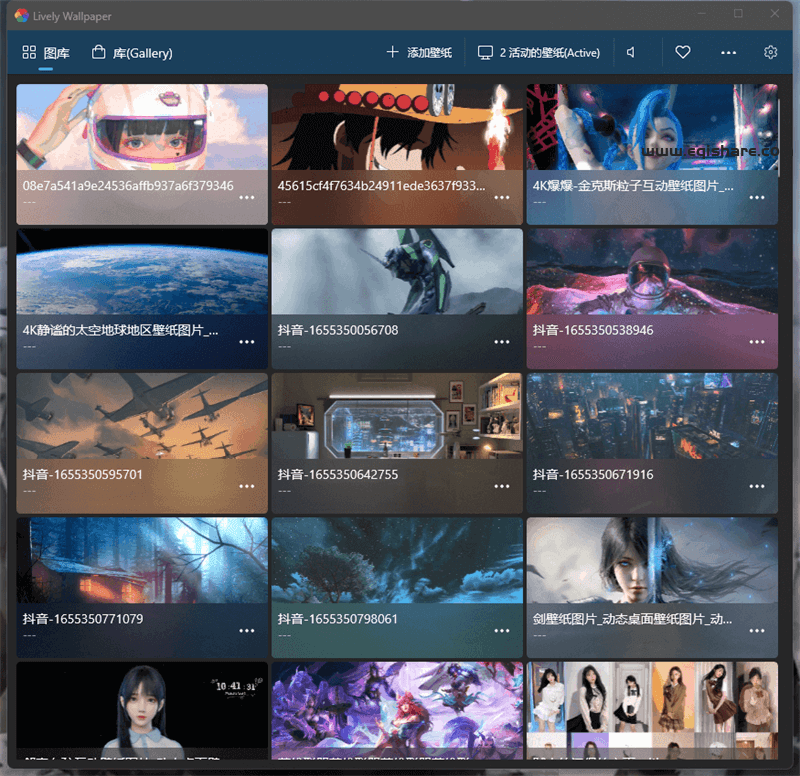Select the Earth from space wallpaper thumbnail
This screenshot has width=800, height=776.
click(x=142, y=272)
